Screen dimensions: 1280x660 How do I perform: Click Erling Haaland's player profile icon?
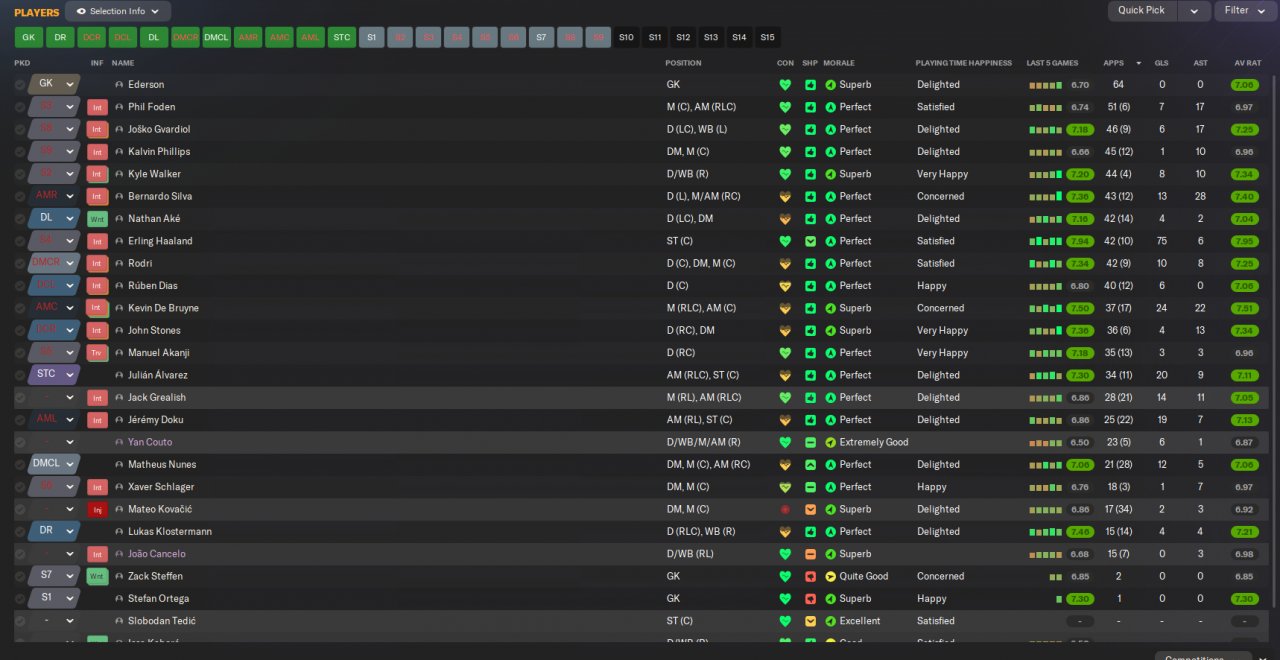tap(119, 241)
